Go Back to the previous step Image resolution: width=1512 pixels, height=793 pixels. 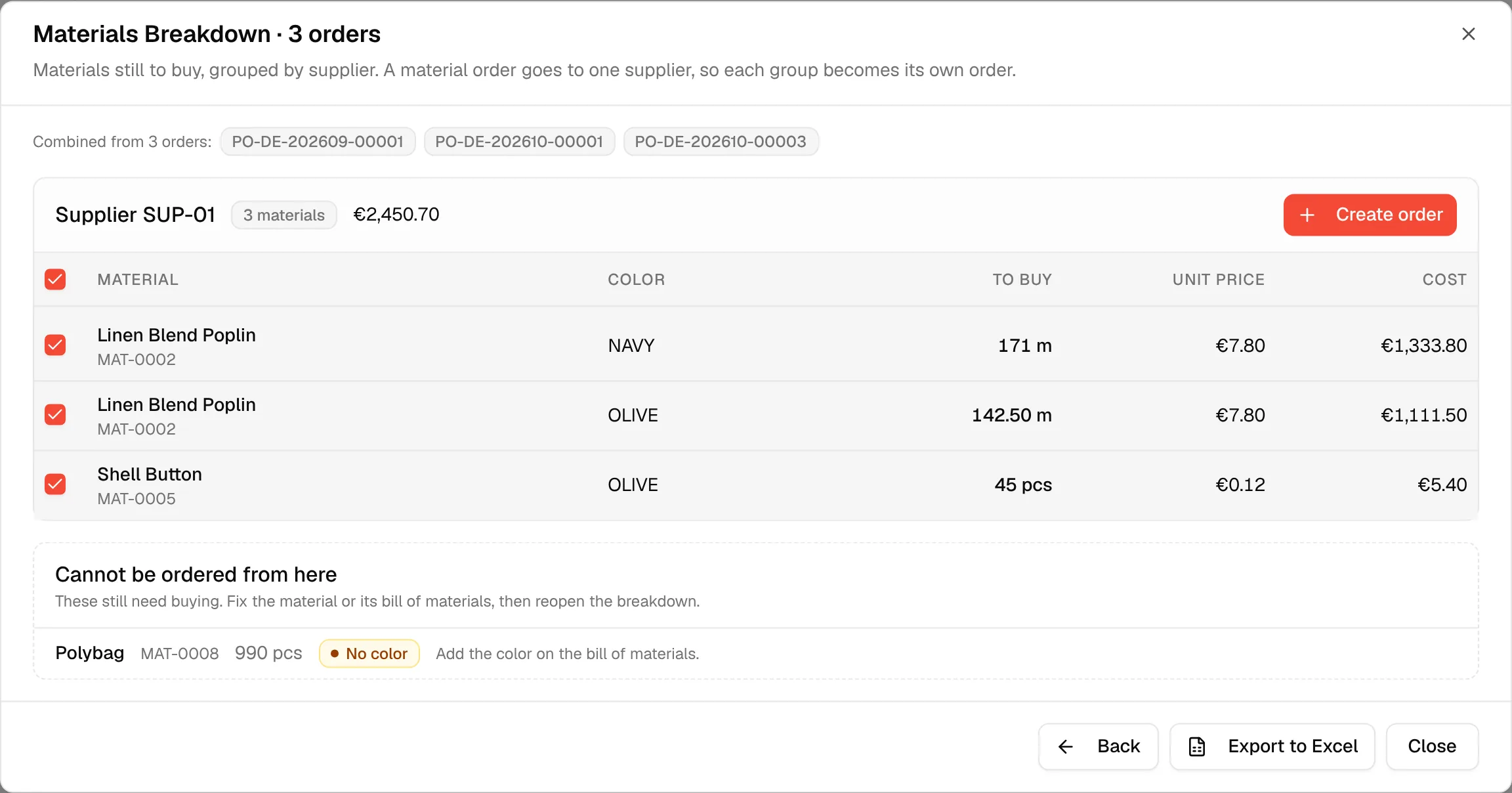tap(1099, 746)
